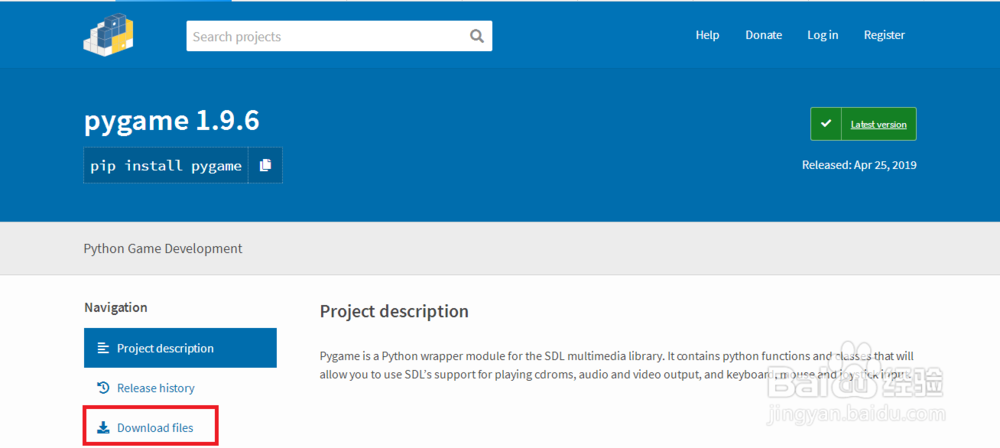1000x448 pixels.
Task: Click the Project description lines icon
Action: pyautogui.click(x=103, y=348)
